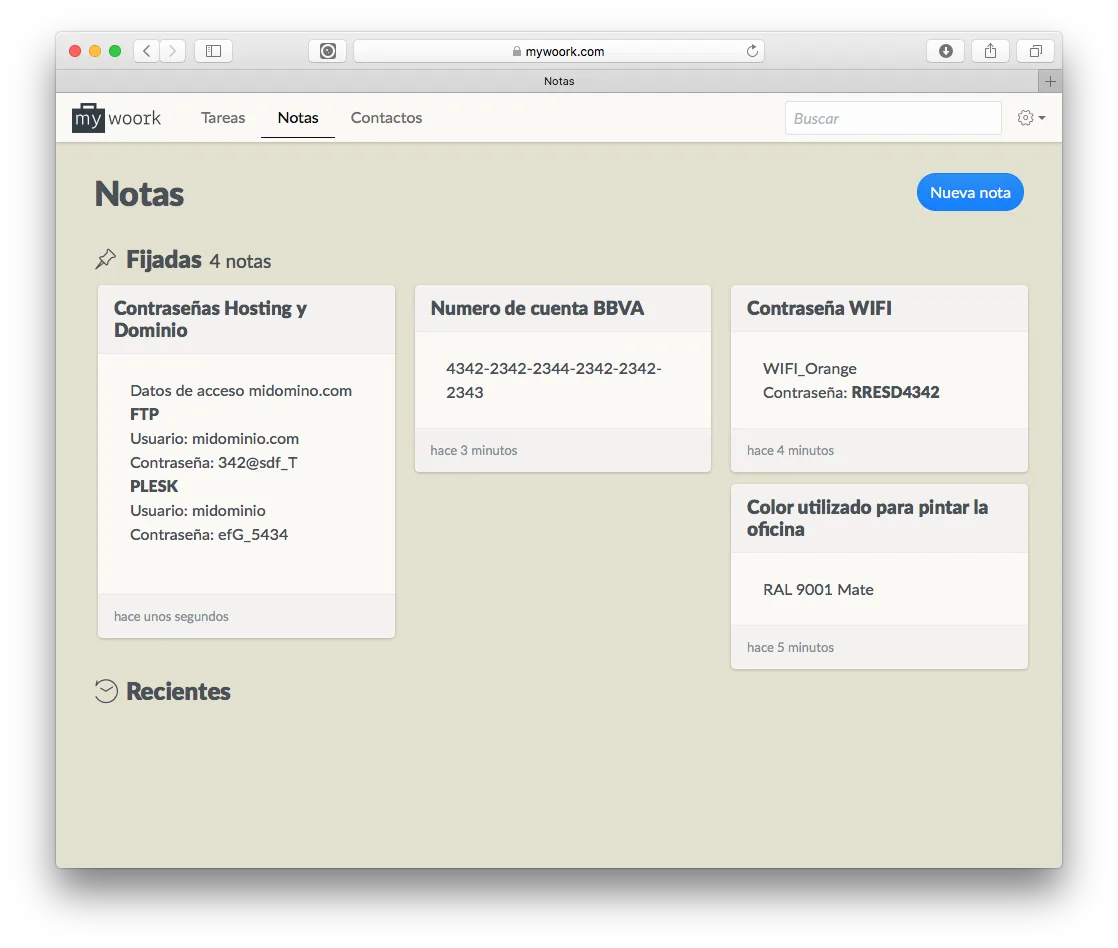Go back with Safari's back arrow
The width and height of the screenshot is (1118, 948).
(x=147, y=51)
